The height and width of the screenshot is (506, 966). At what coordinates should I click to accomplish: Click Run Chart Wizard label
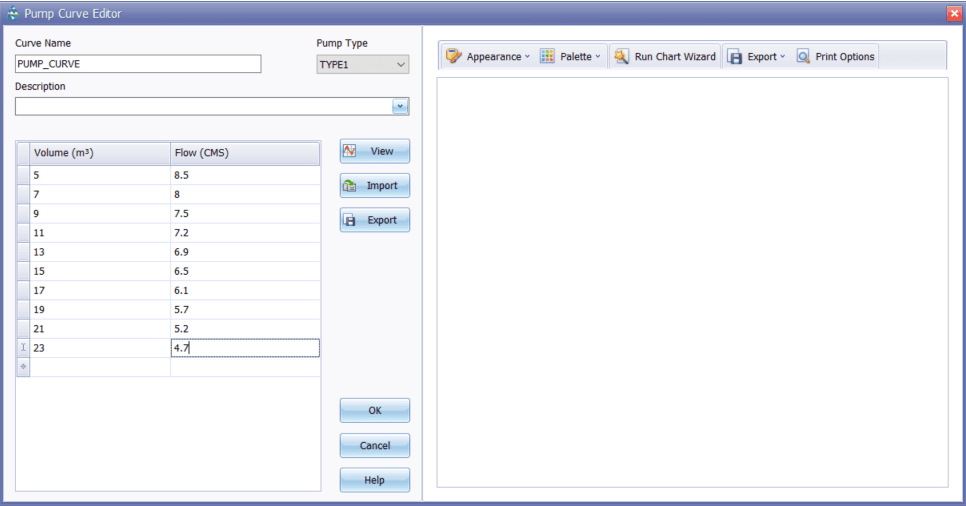[675, 57]
